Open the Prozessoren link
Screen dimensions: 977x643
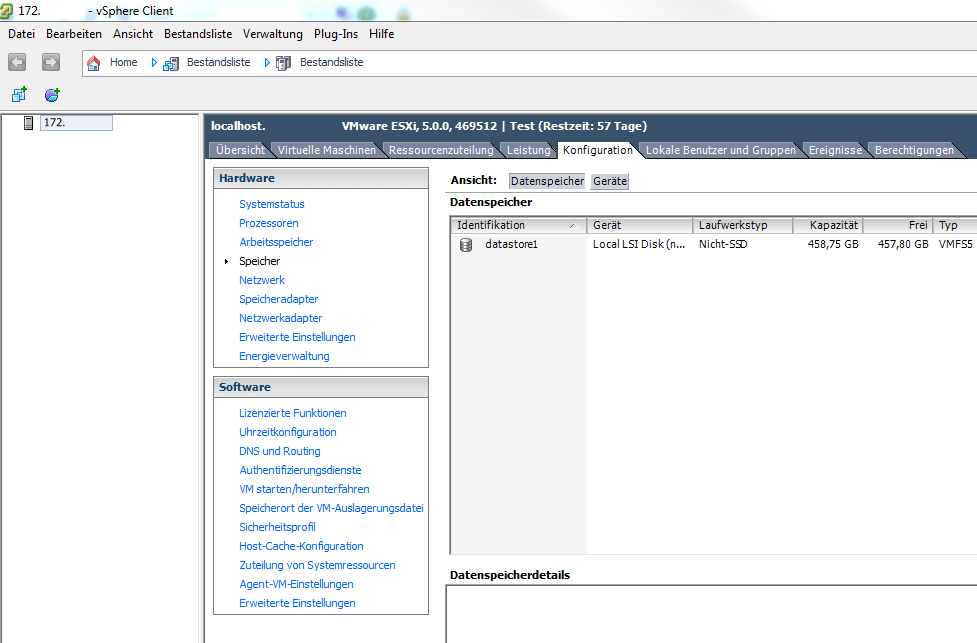tap(269, 223)
